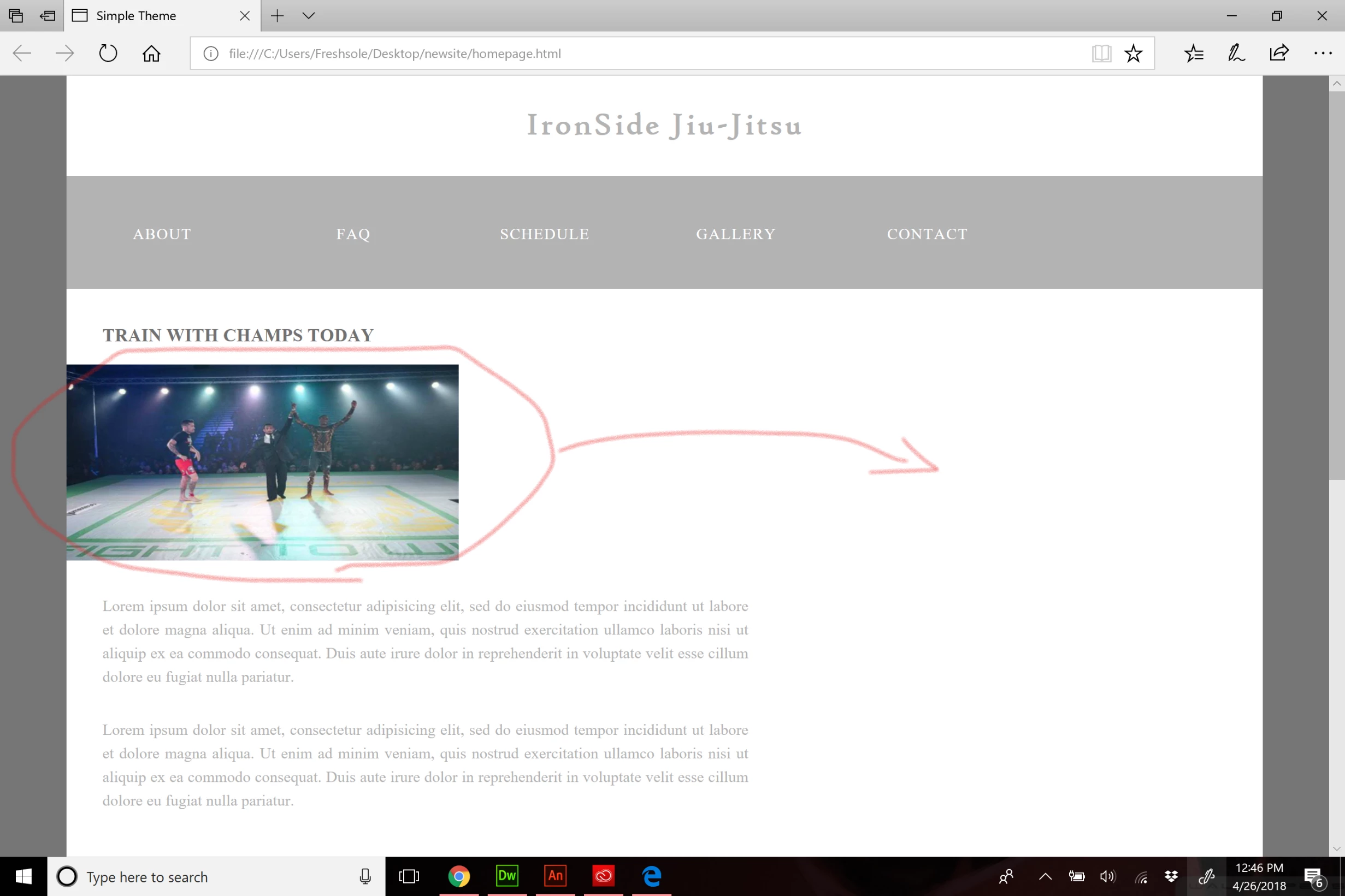Click the vertical scrollbar thumb
1345x896 pixels.
tap(1336, 286)
